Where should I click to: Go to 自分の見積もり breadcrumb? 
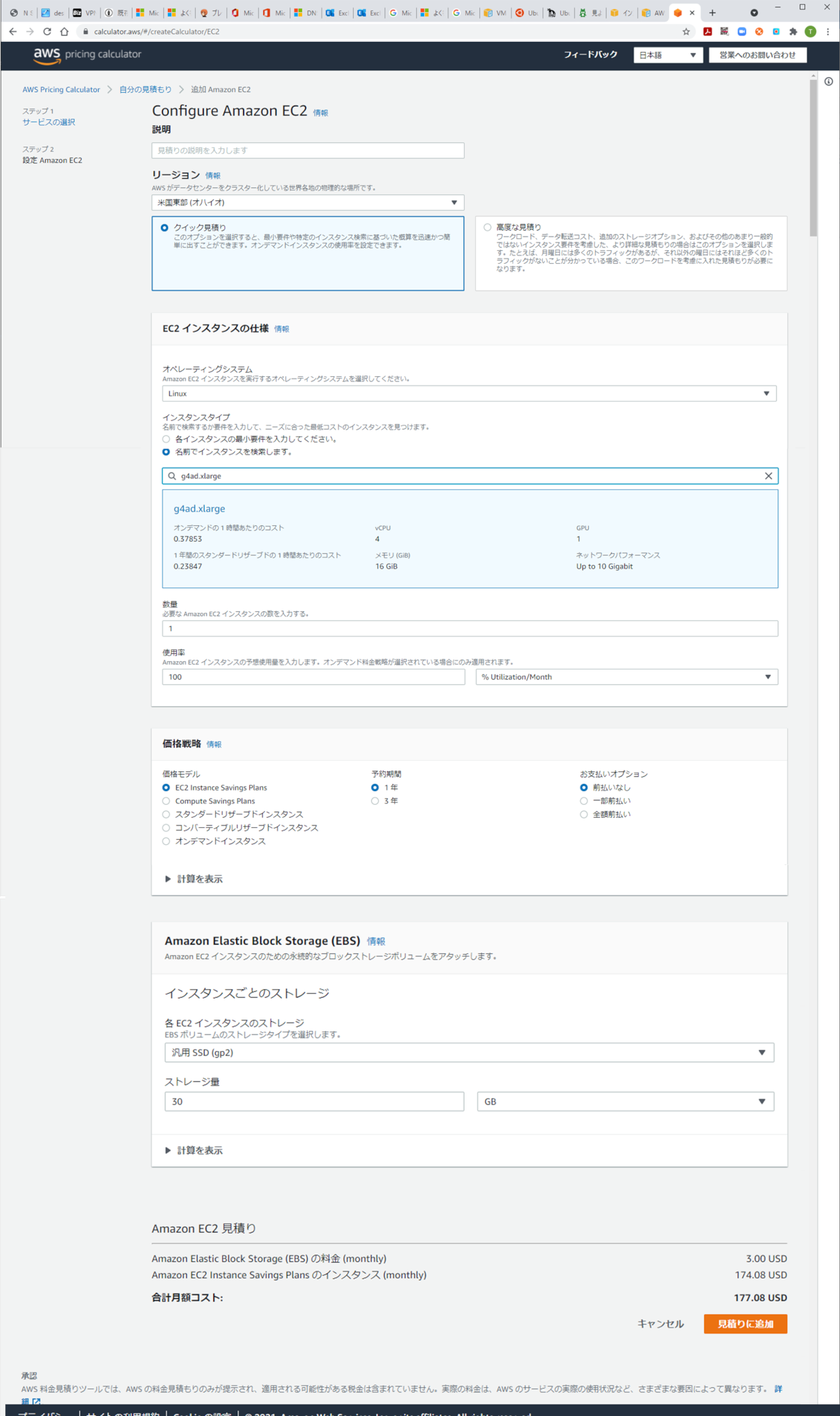pos(145,90)
